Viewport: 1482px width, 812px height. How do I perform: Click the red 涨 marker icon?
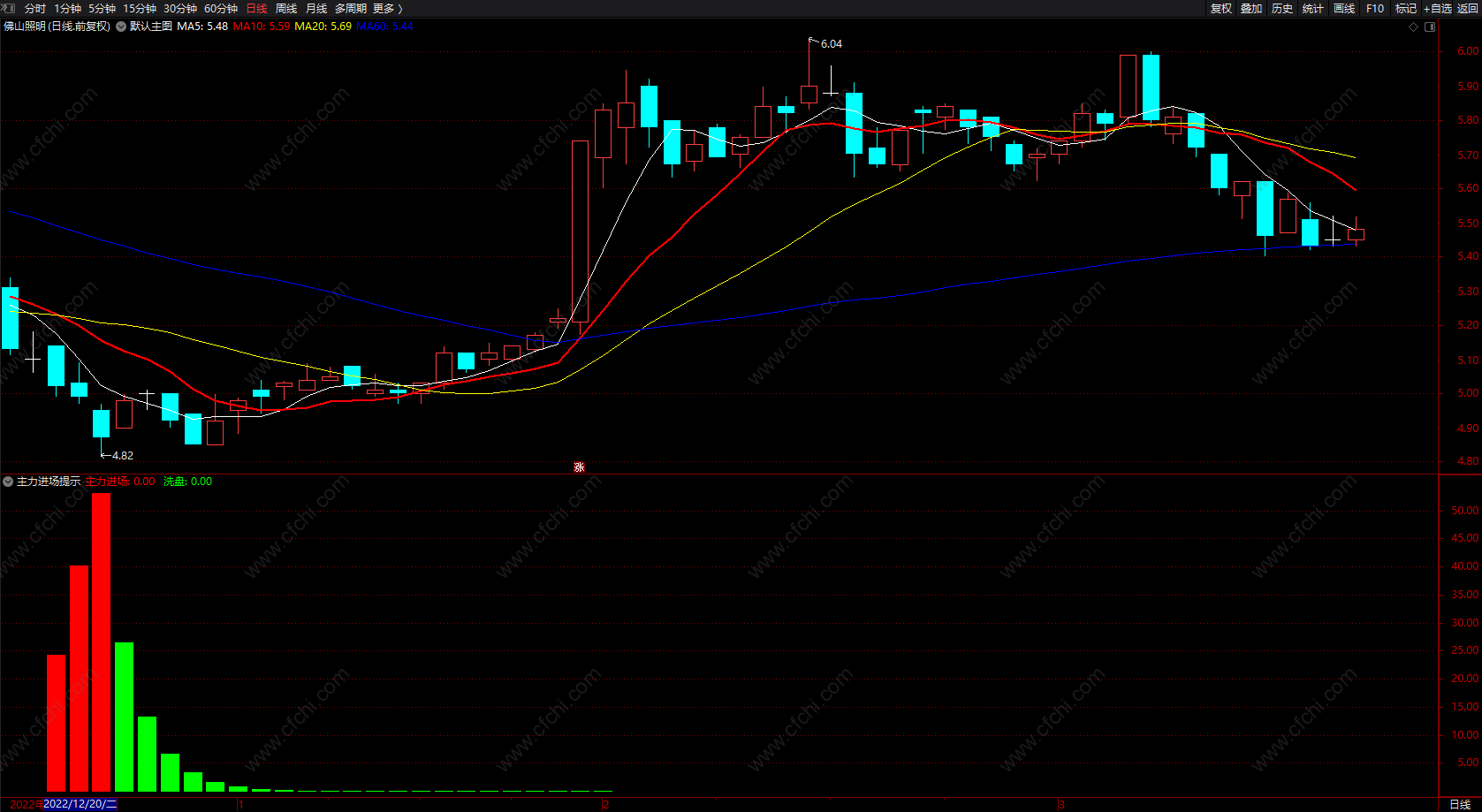[x=579, y=467]
